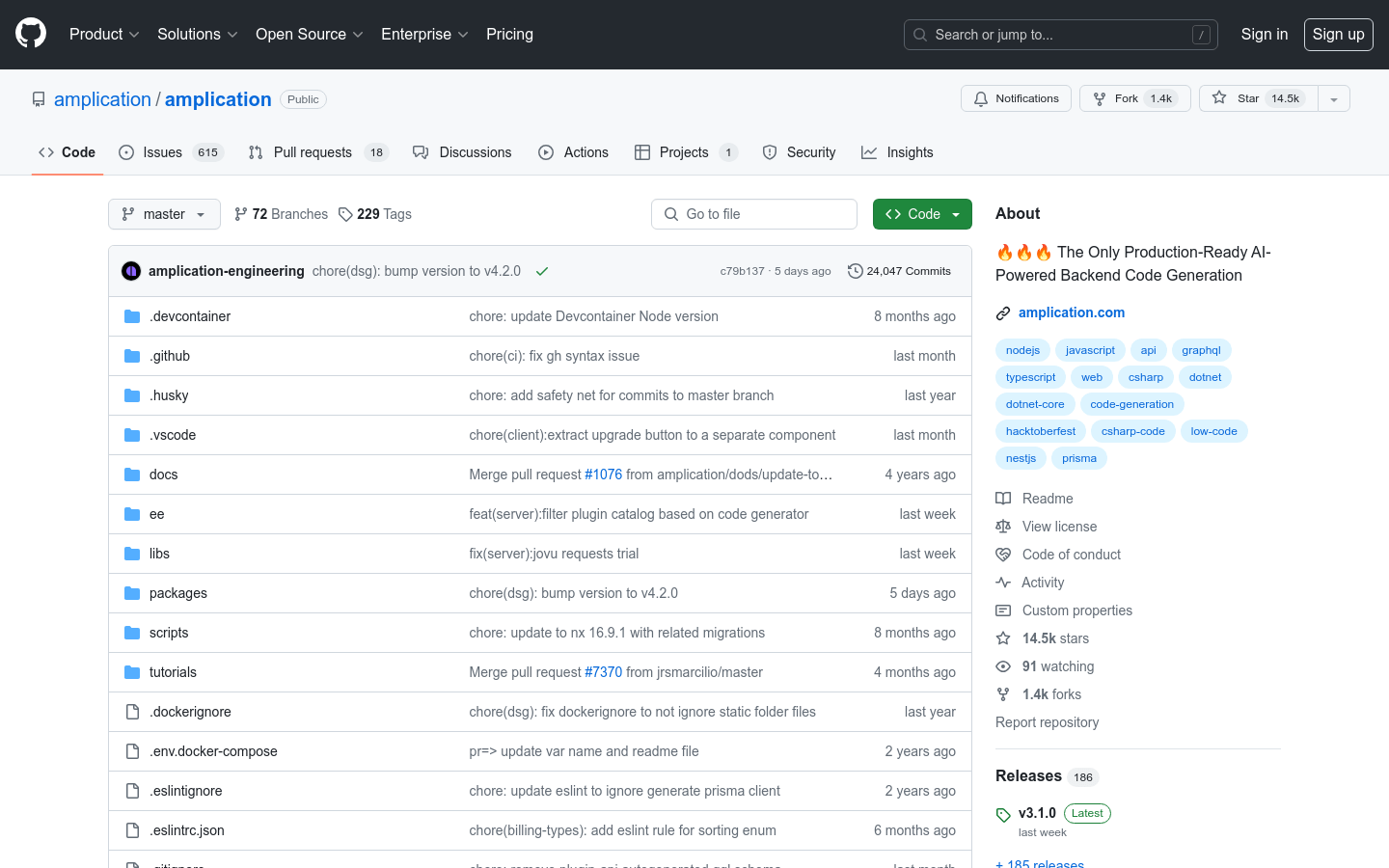1389x868 pixels.
Task: Click the packages folder icon
Action: tap(132, 593)
